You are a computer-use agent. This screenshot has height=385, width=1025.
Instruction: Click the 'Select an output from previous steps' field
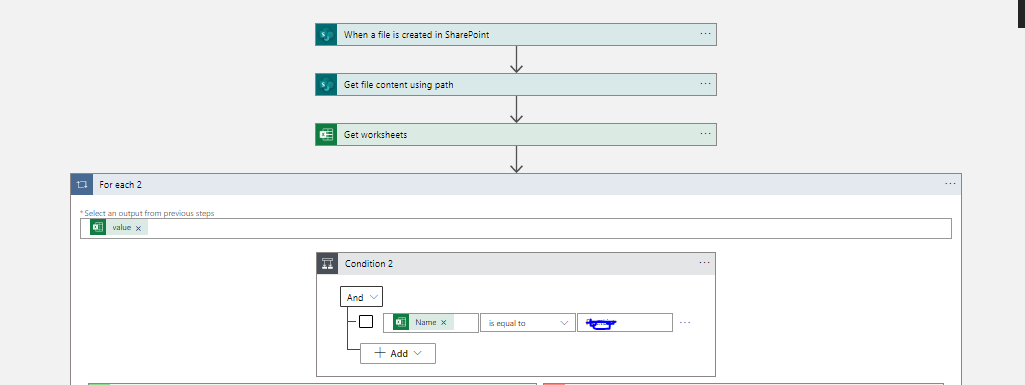pos(516,228)
